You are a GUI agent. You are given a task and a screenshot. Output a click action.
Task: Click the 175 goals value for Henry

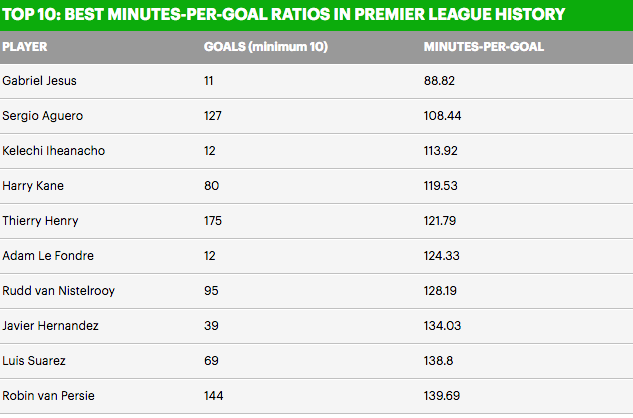coord(213,220)
